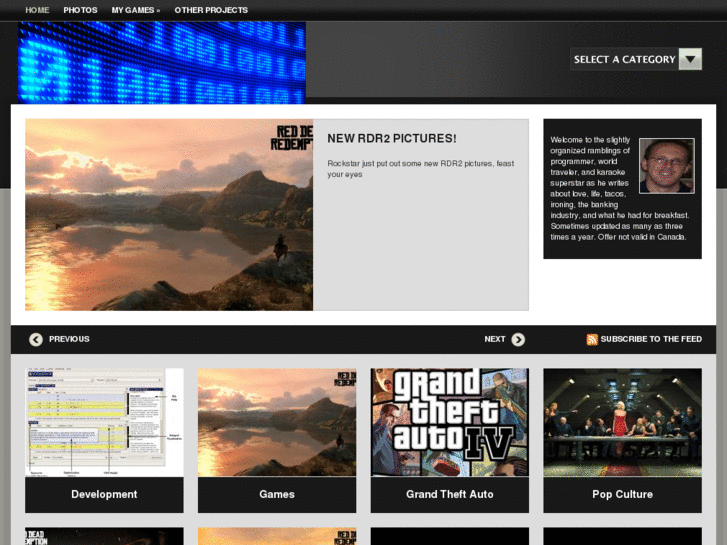Click the large featured Red Dead Redemption image
The width and height of the screenshot is (727, 545).
point(169,215)
